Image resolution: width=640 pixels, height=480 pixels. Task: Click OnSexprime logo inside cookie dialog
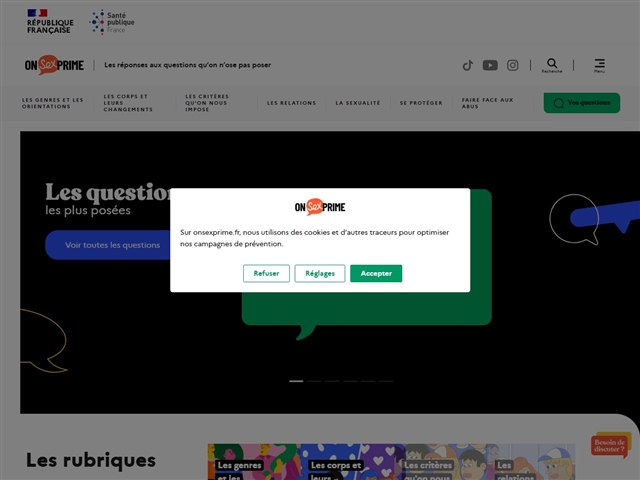(x=320, y=207)
